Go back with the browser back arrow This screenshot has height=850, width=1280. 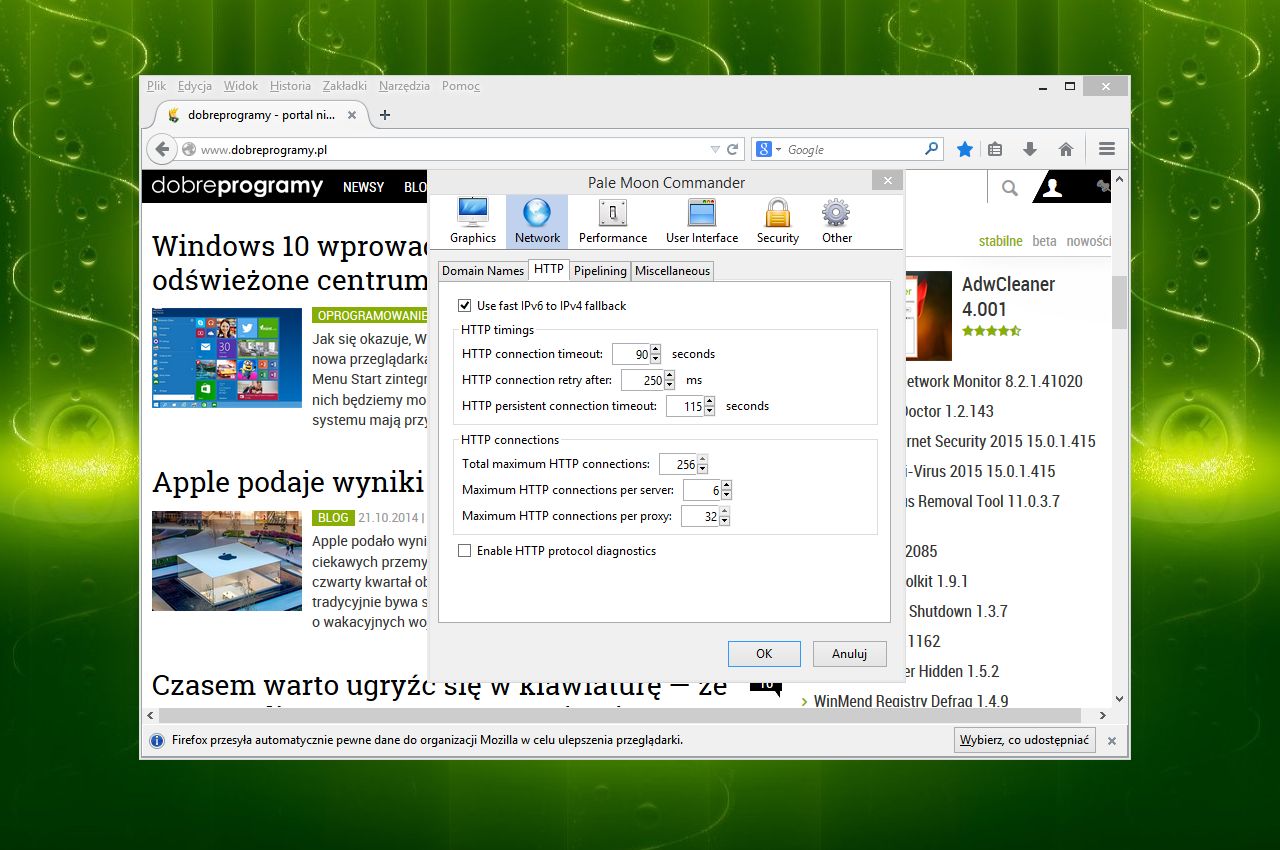(162, 149)
